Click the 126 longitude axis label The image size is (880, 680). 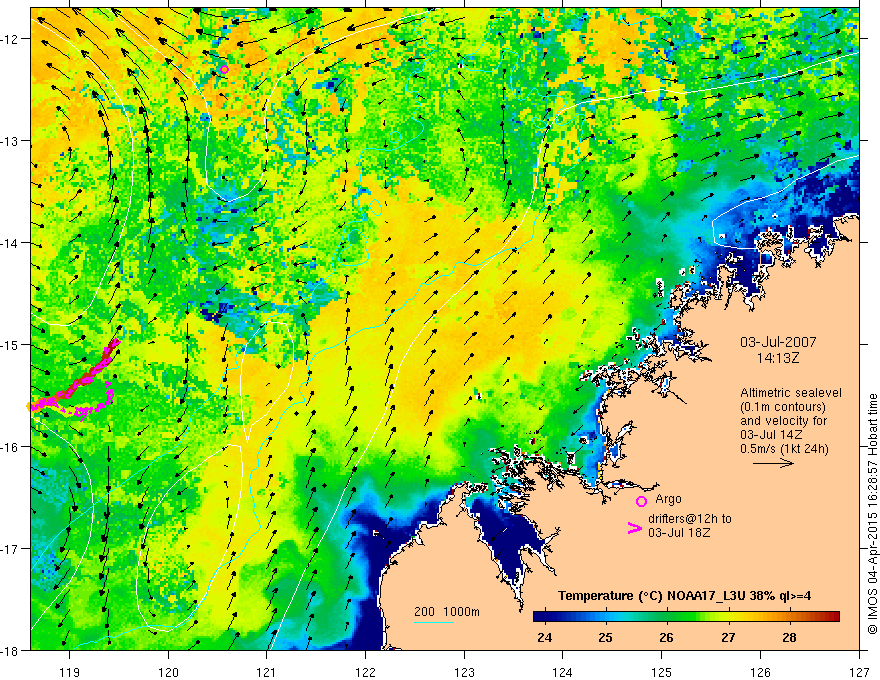click(760, 672)
